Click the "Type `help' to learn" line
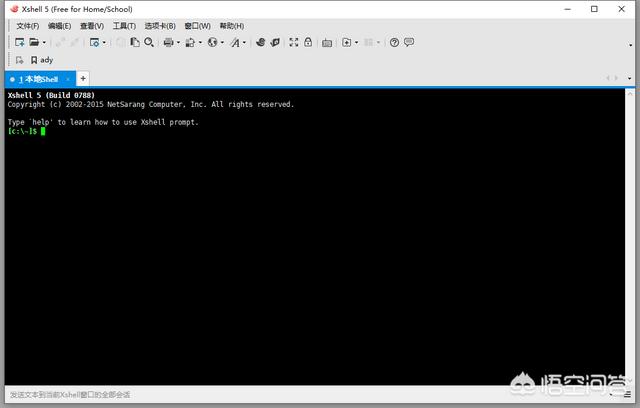The image size is (640, 408). coord(103,122)
